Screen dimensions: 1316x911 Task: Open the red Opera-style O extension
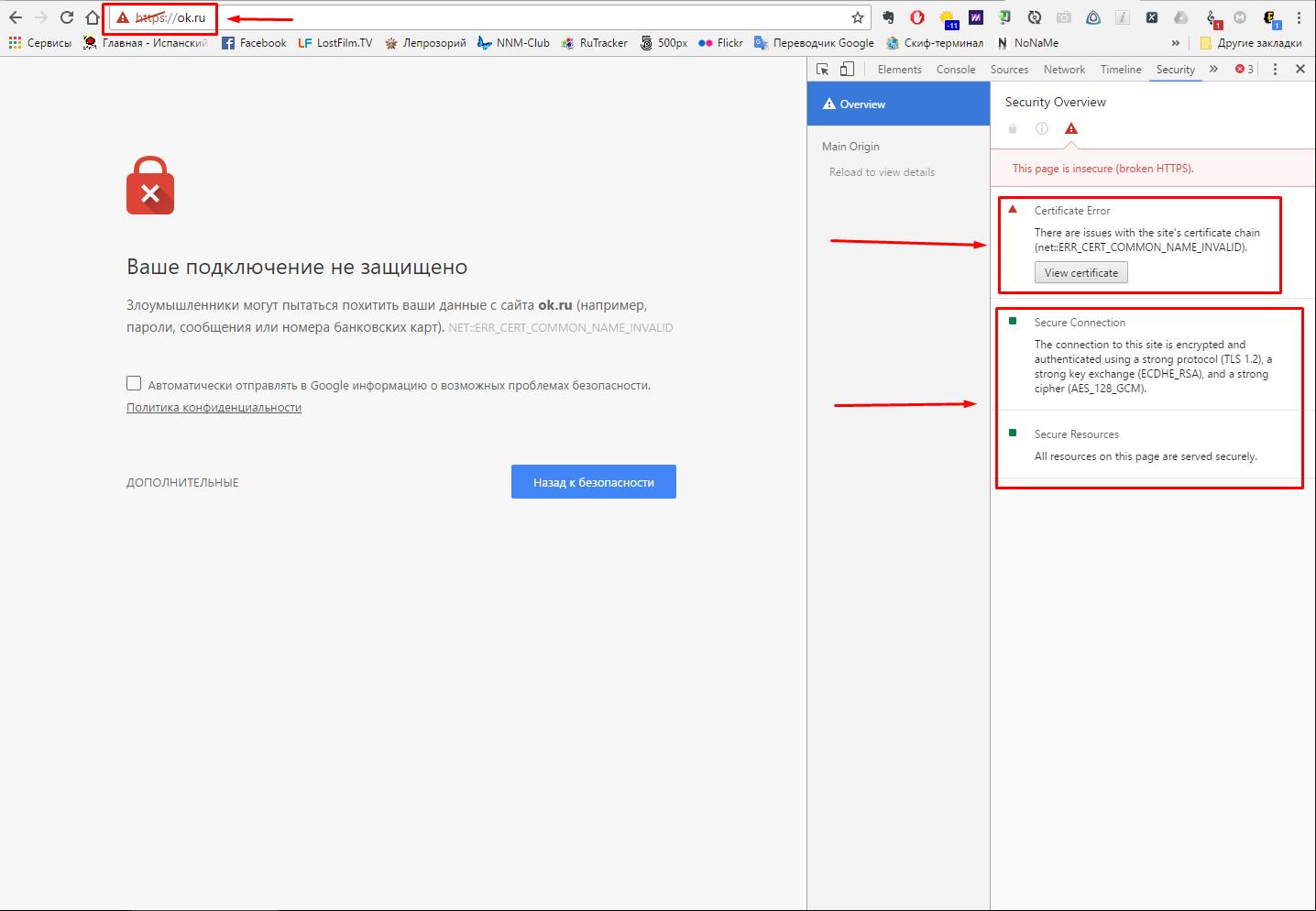917,17
